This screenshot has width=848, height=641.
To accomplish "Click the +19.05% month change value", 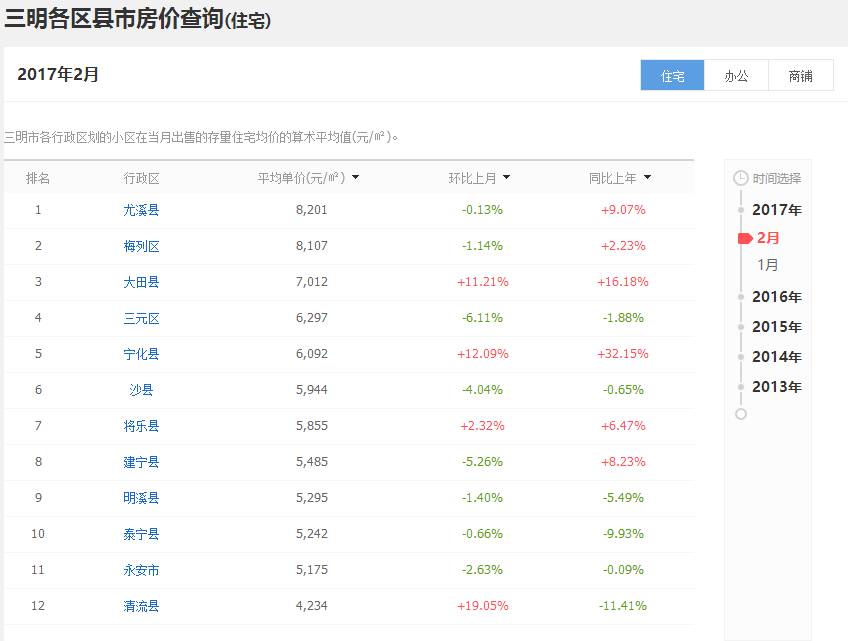I will pos(482,606).
